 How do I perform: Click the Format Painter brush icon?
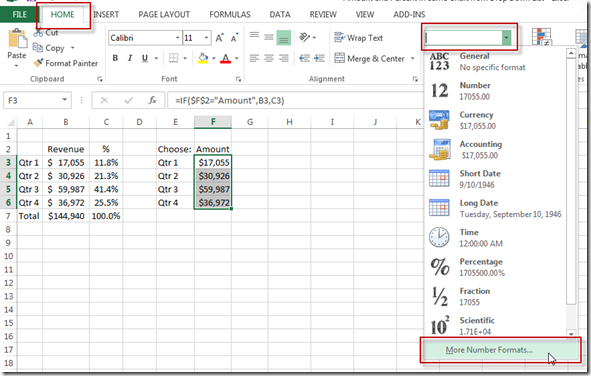point(38,63)
